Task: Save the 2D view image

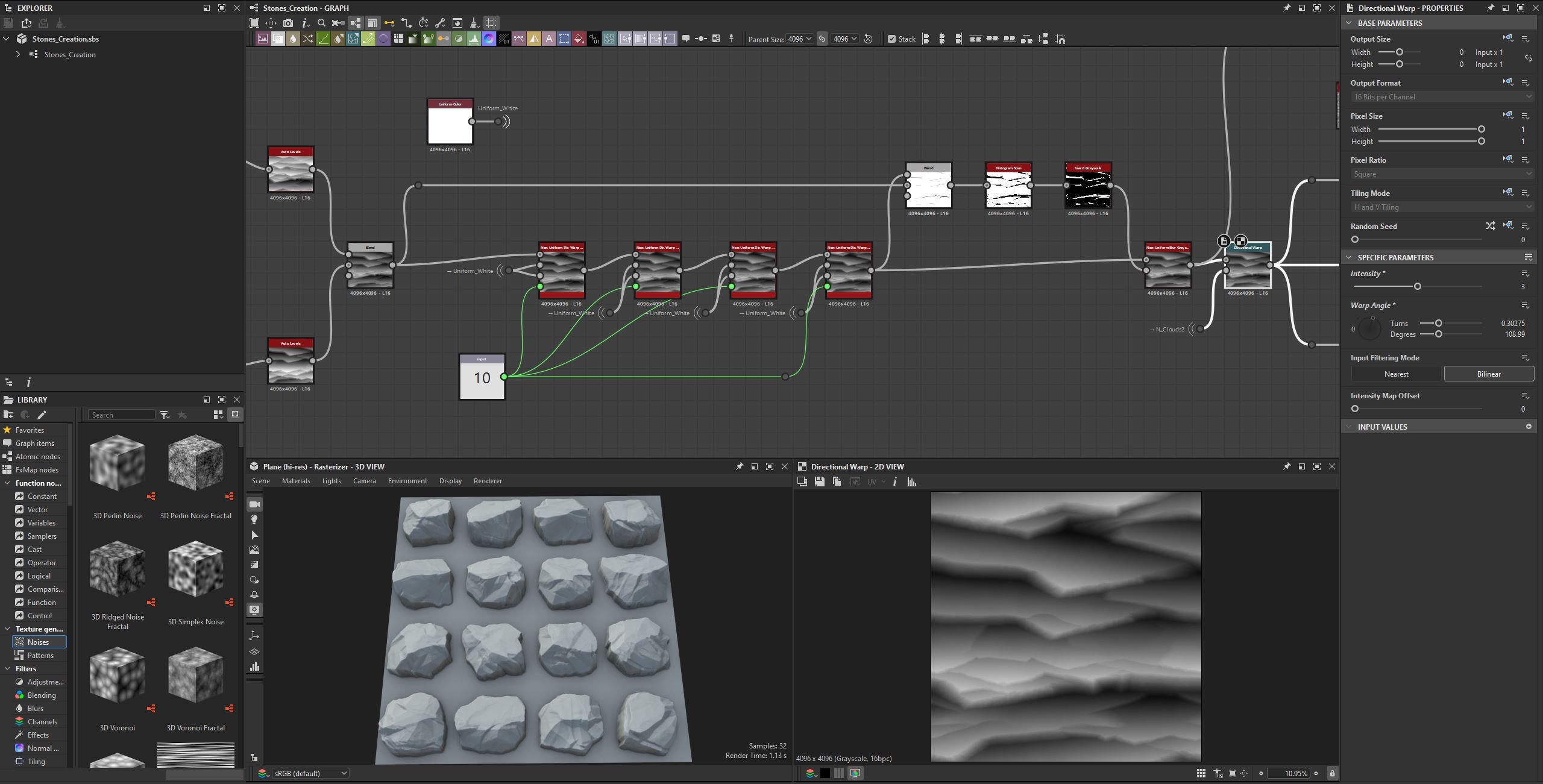Action: [819, 481]
